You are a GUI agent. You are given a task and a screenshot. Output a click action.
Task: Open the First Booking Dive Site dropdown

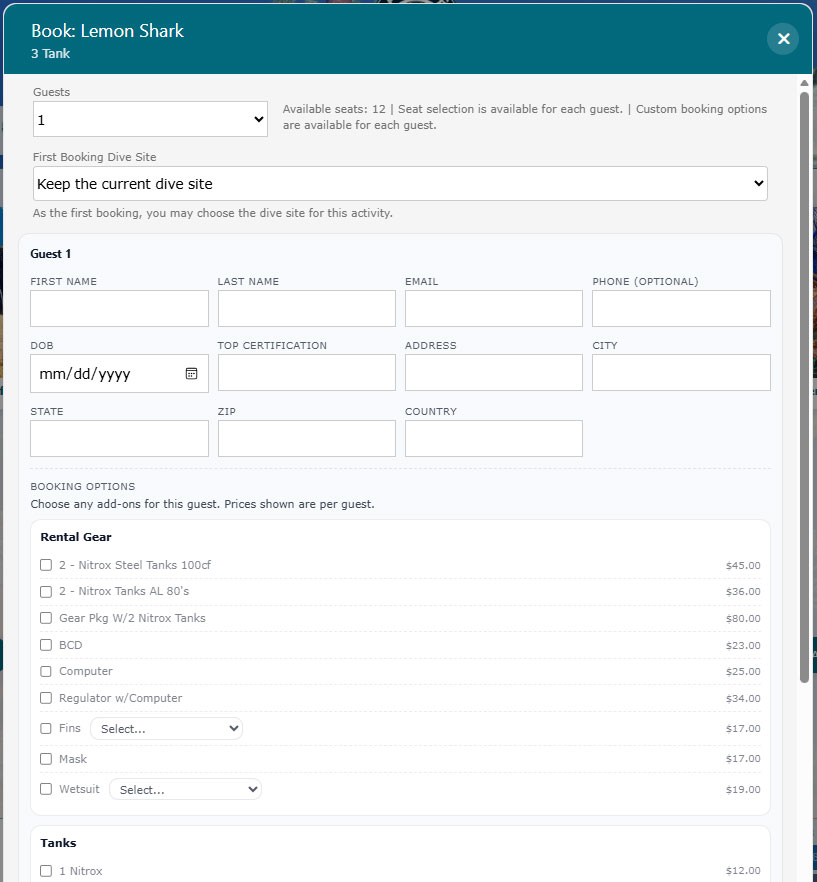coord(400,183)
